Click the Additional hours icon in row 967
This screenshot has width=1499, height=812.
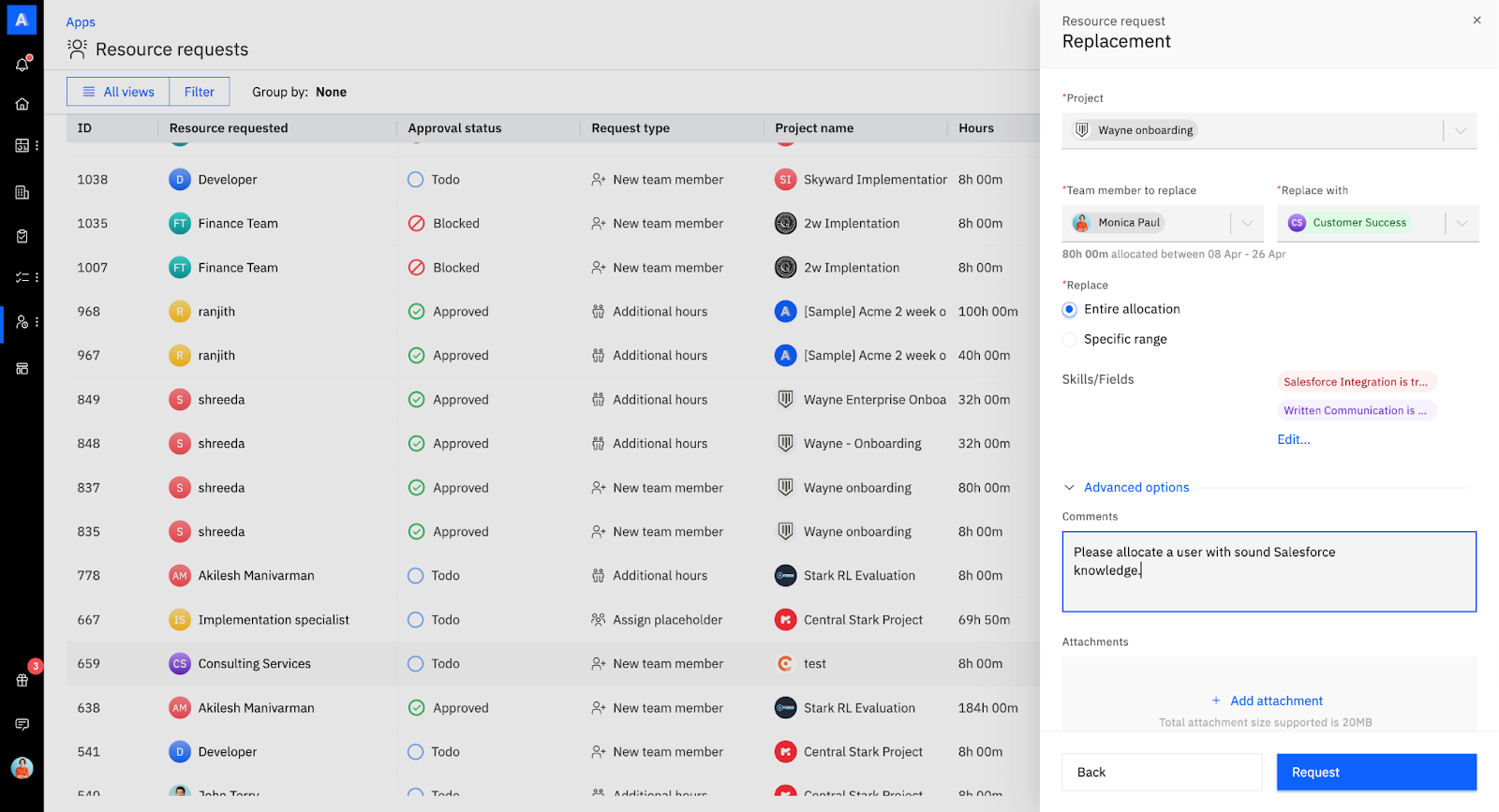pos(598,355)
